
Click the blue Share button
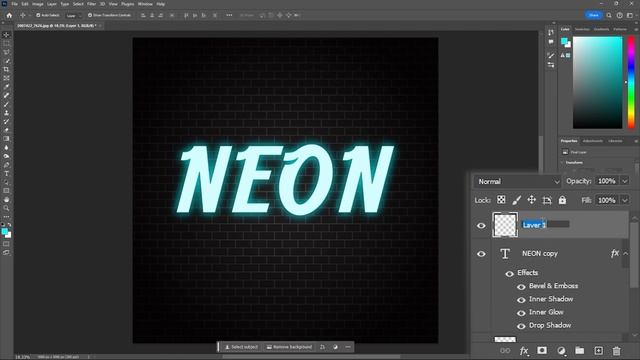pos(593,15)
